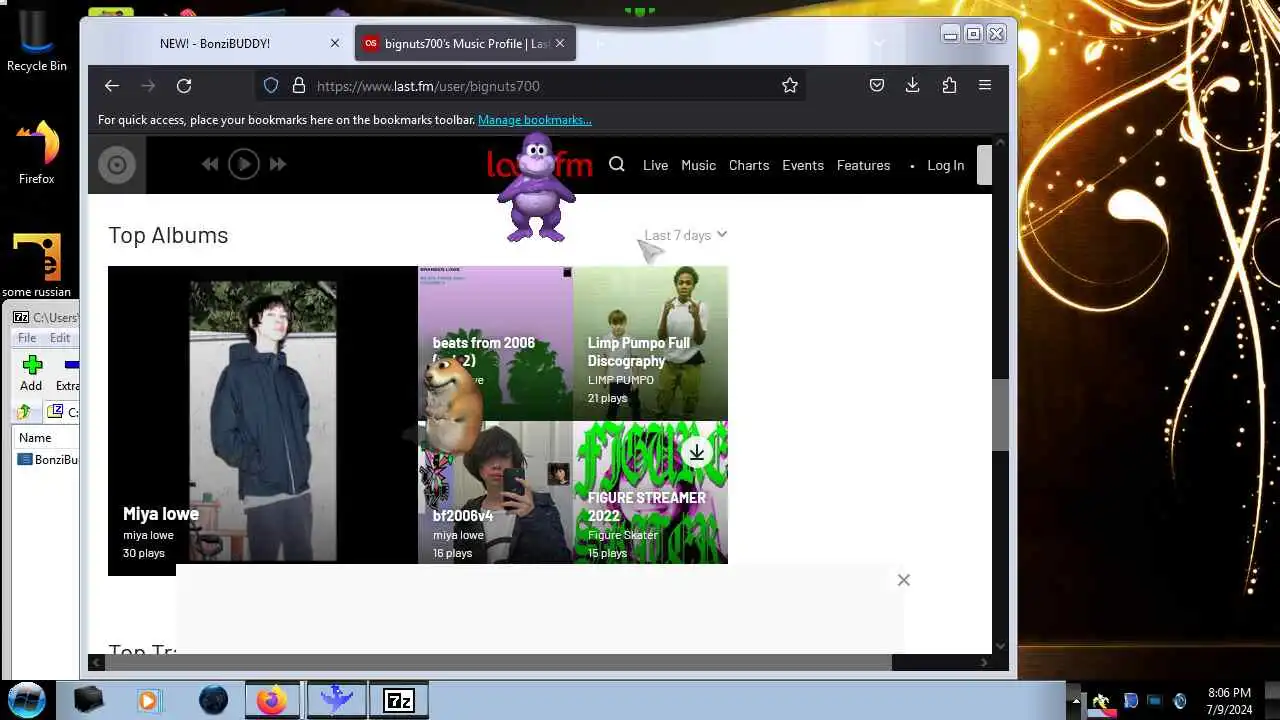Skip to next track in Last.fm player
The width and height of the screenshot is (1280, 720).
(x=278, y=165)
